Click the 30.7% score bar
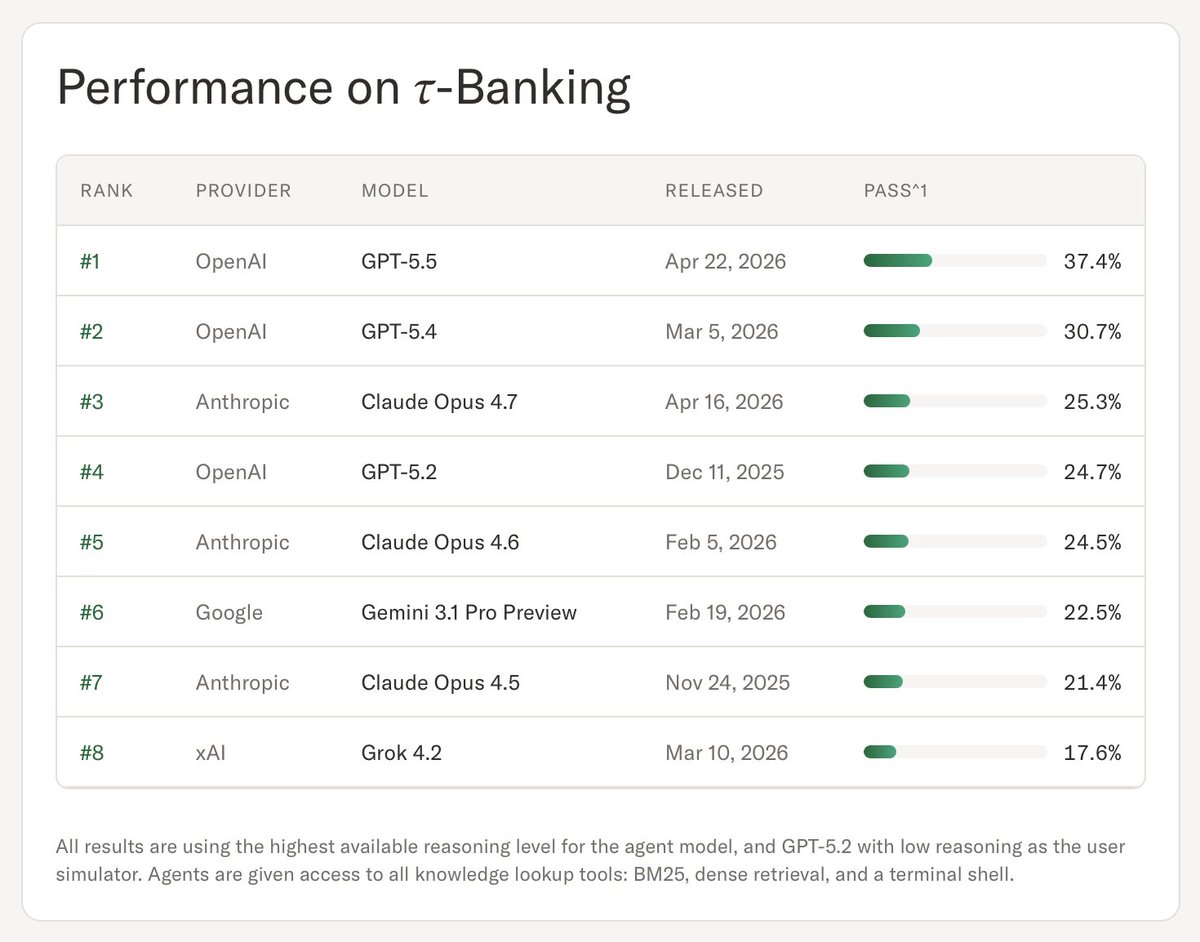 [955, 331]
